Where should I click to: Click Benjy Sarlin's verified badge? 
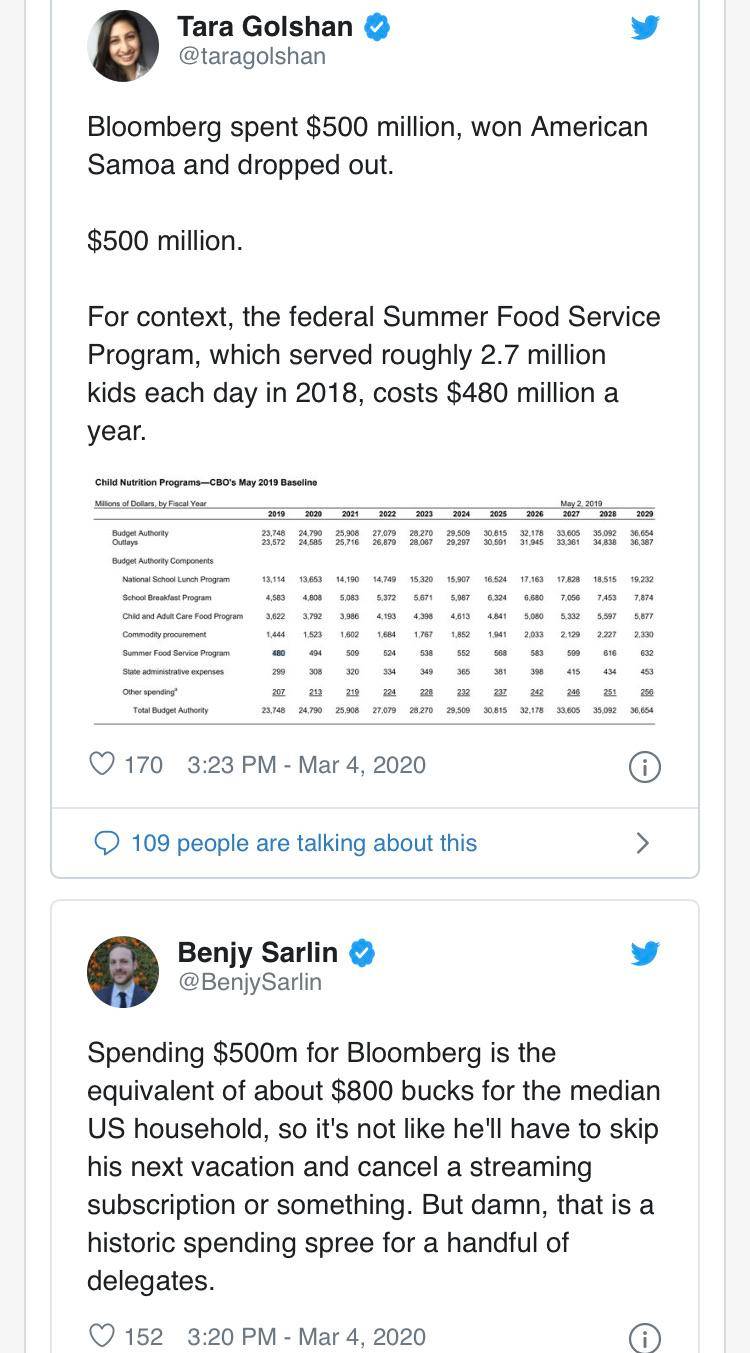point(362,953)
